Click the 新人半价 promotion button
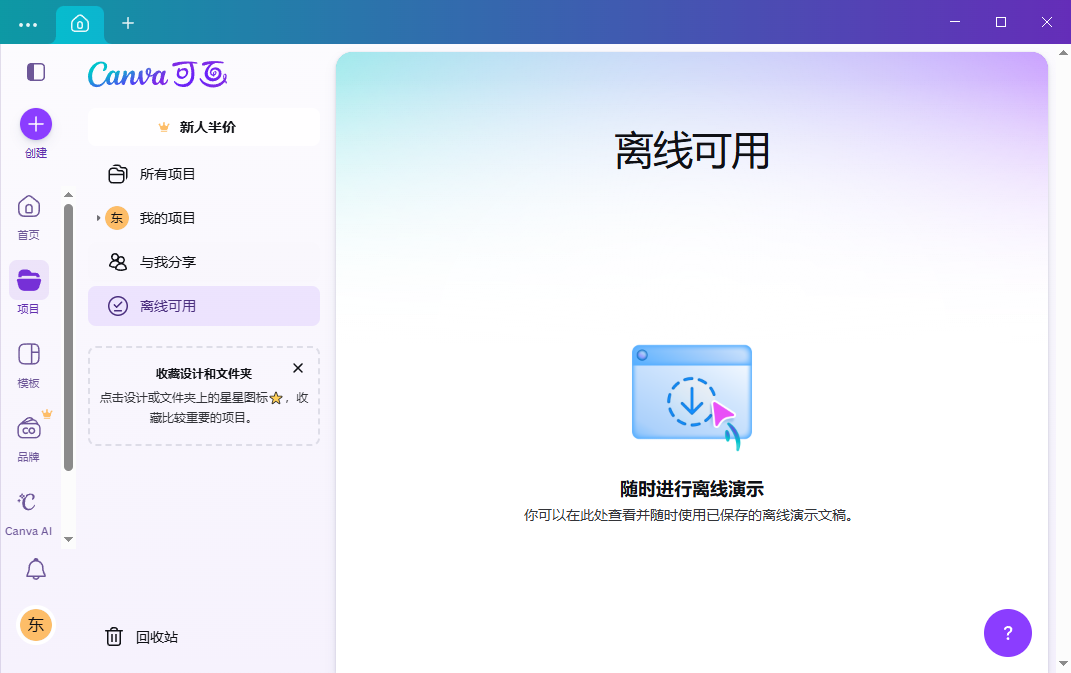1071x673 pixels. (204, 127)
